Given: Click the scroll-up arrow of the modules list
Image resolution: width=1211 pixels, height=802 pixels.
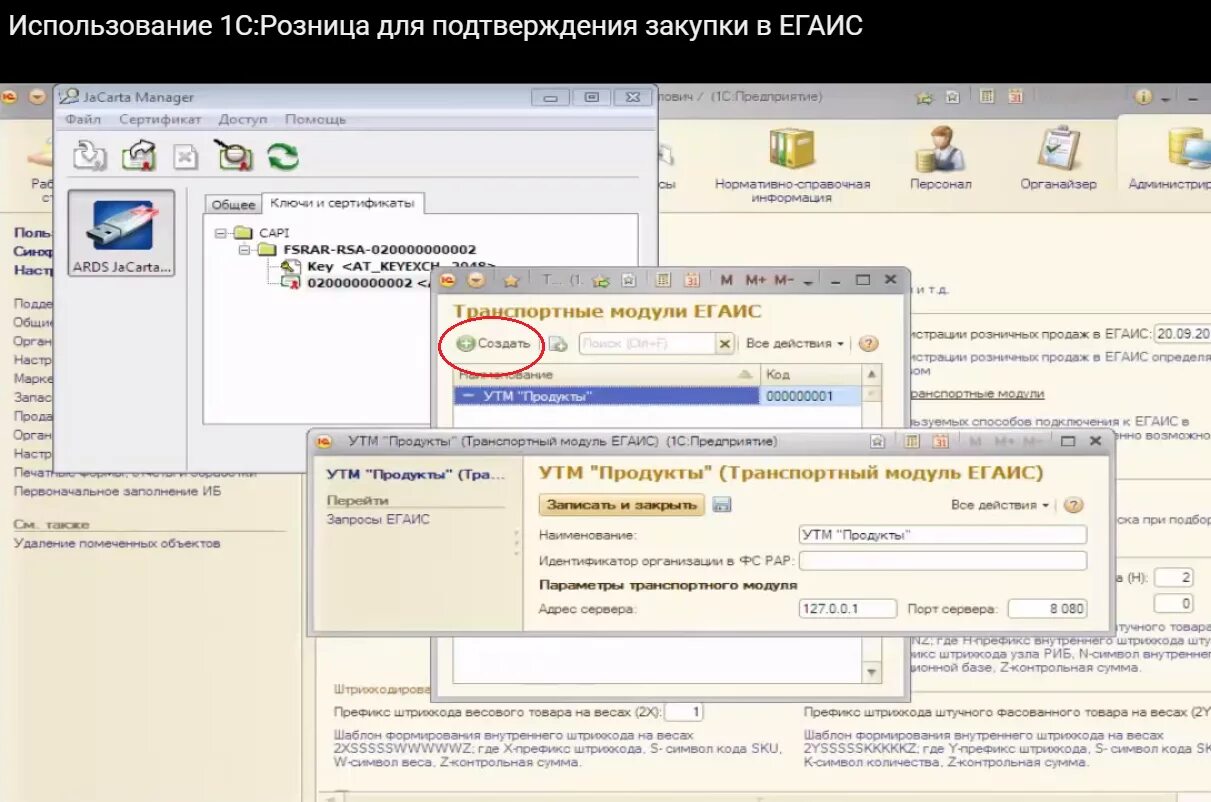Looking at the screenshot, I should pyautogui.click(x=872, y=375).
